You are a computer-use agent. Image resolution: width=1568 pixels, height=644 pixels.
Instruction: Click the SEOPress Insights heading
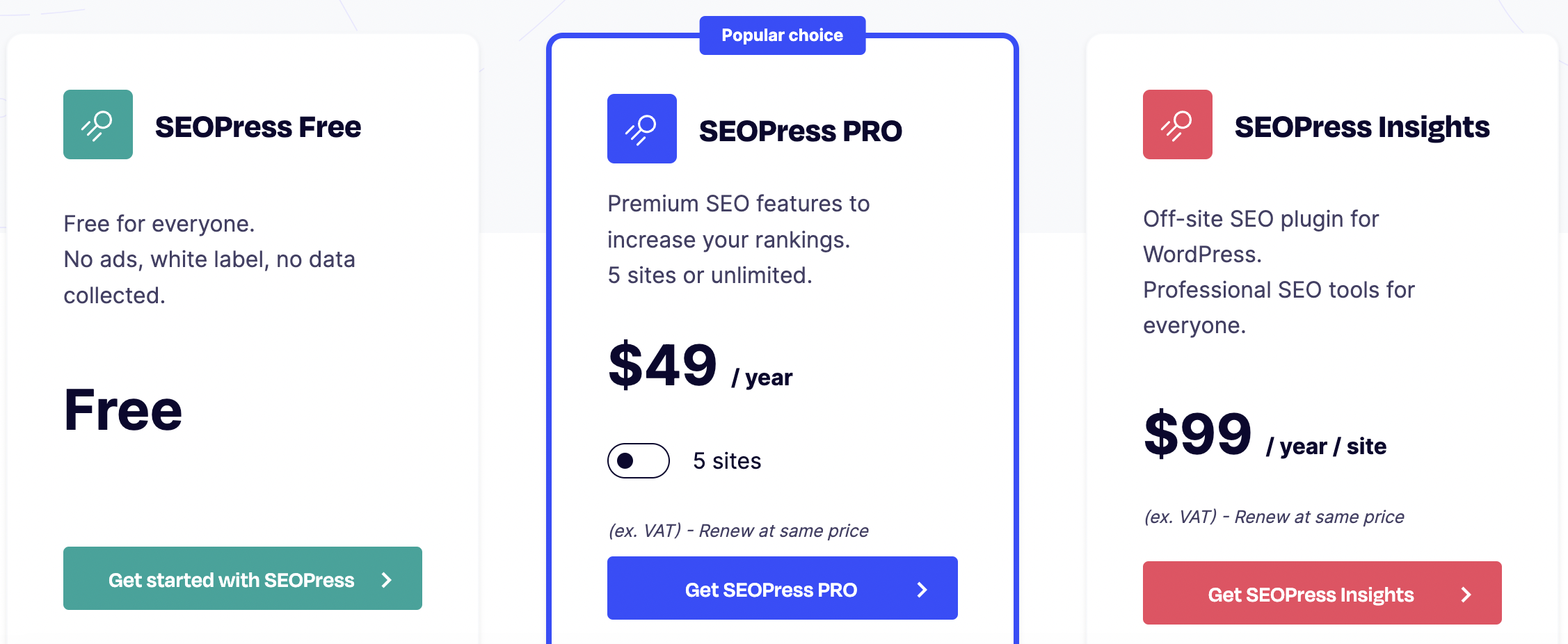[x=1362, y=127]
